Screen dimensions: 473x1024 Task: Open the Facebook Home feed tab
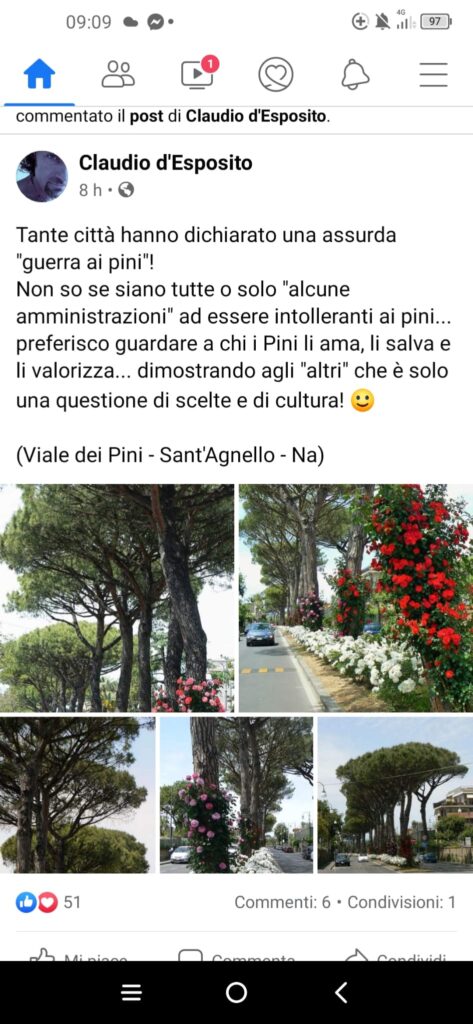click(x=39, y=74)
